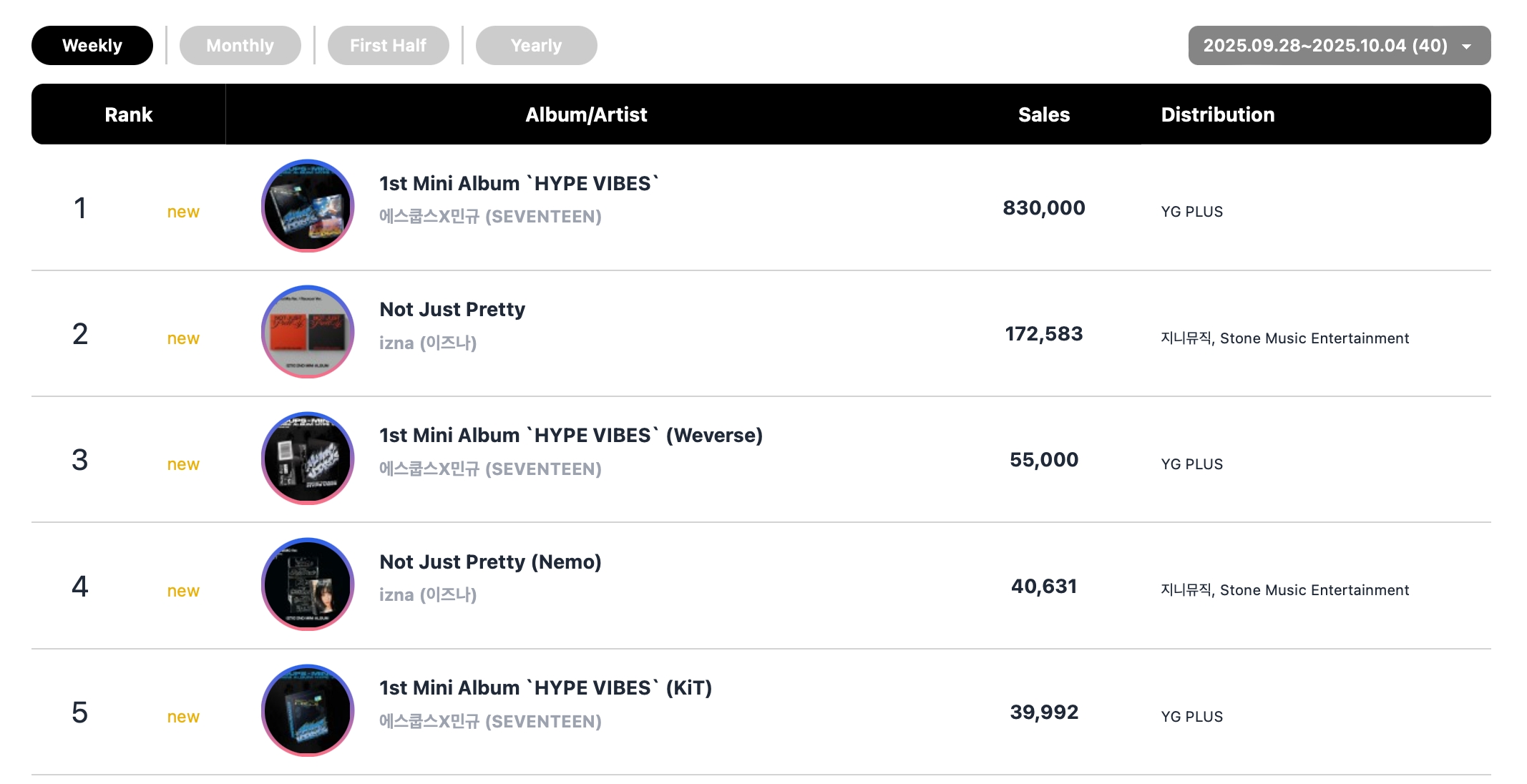Open the Not Just Pretty title link

(452, 310)
